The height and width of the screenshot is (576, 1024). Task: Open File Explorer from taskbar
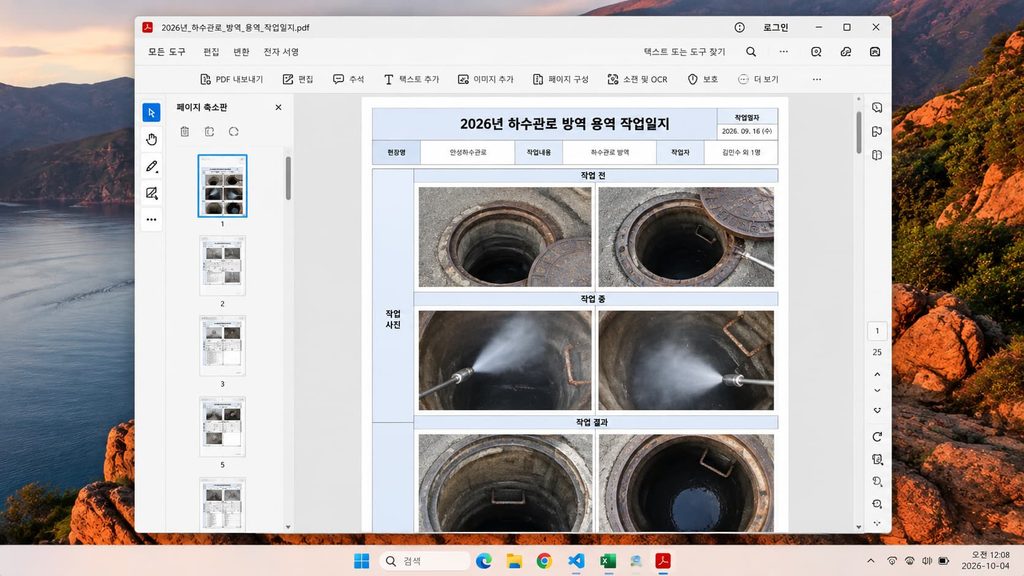(x=514, y=561)
